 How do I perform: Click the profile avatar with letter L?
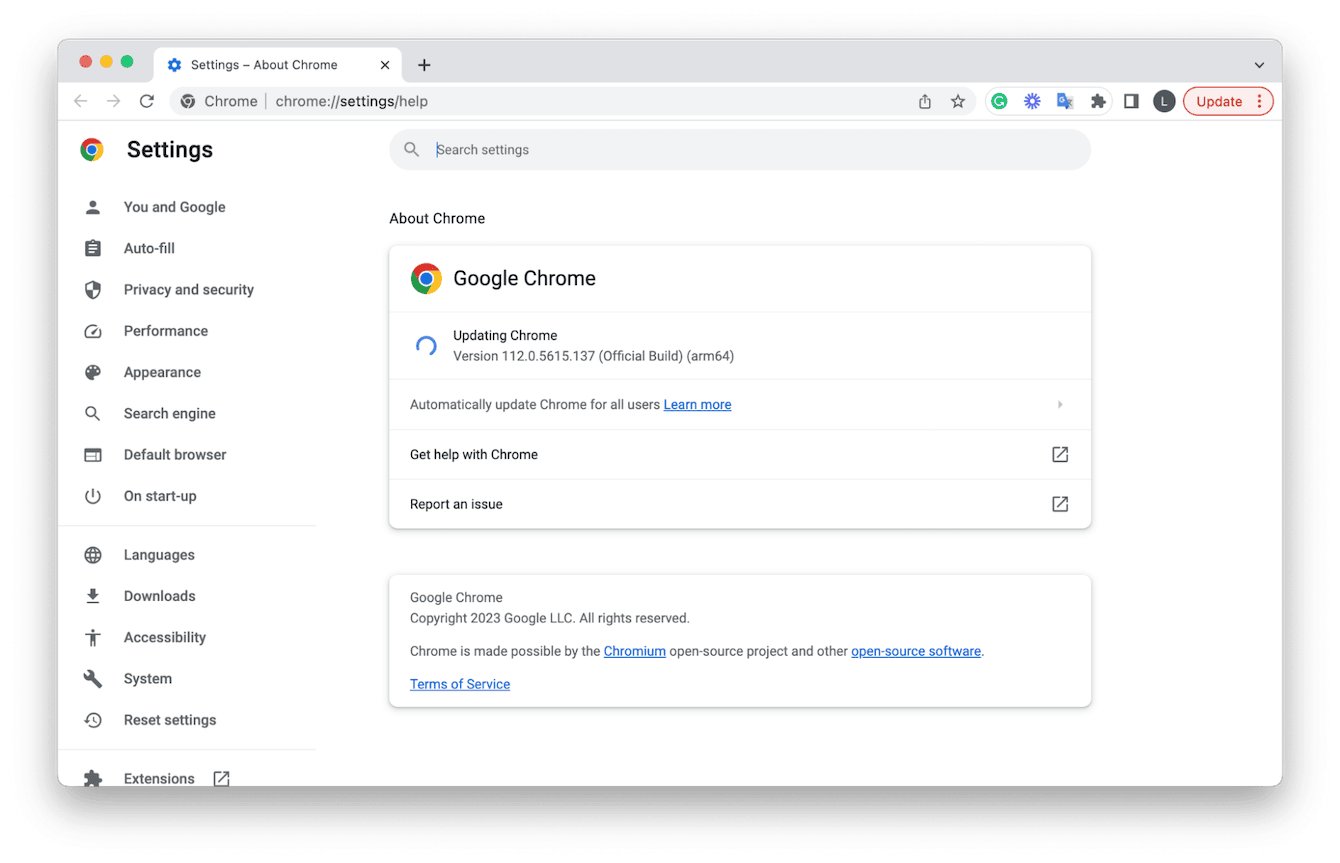click(x=1163, y=101)
